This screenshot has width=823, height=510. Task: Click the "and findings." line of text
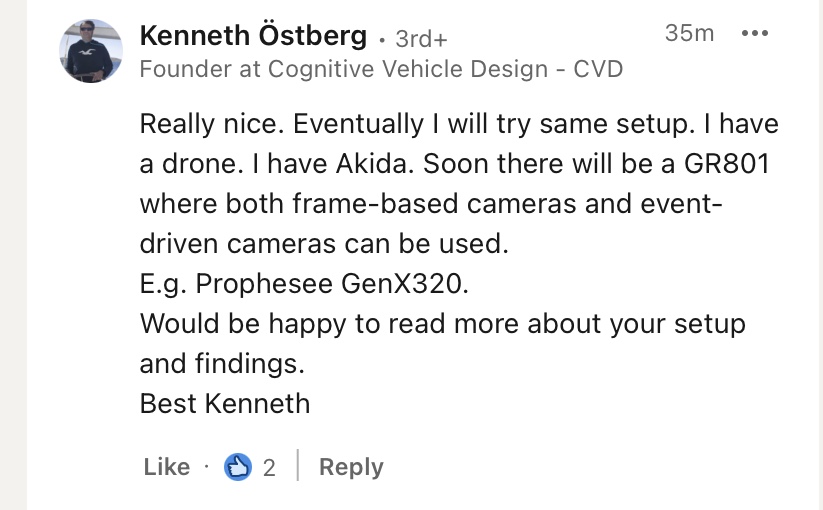click(221, 364)
